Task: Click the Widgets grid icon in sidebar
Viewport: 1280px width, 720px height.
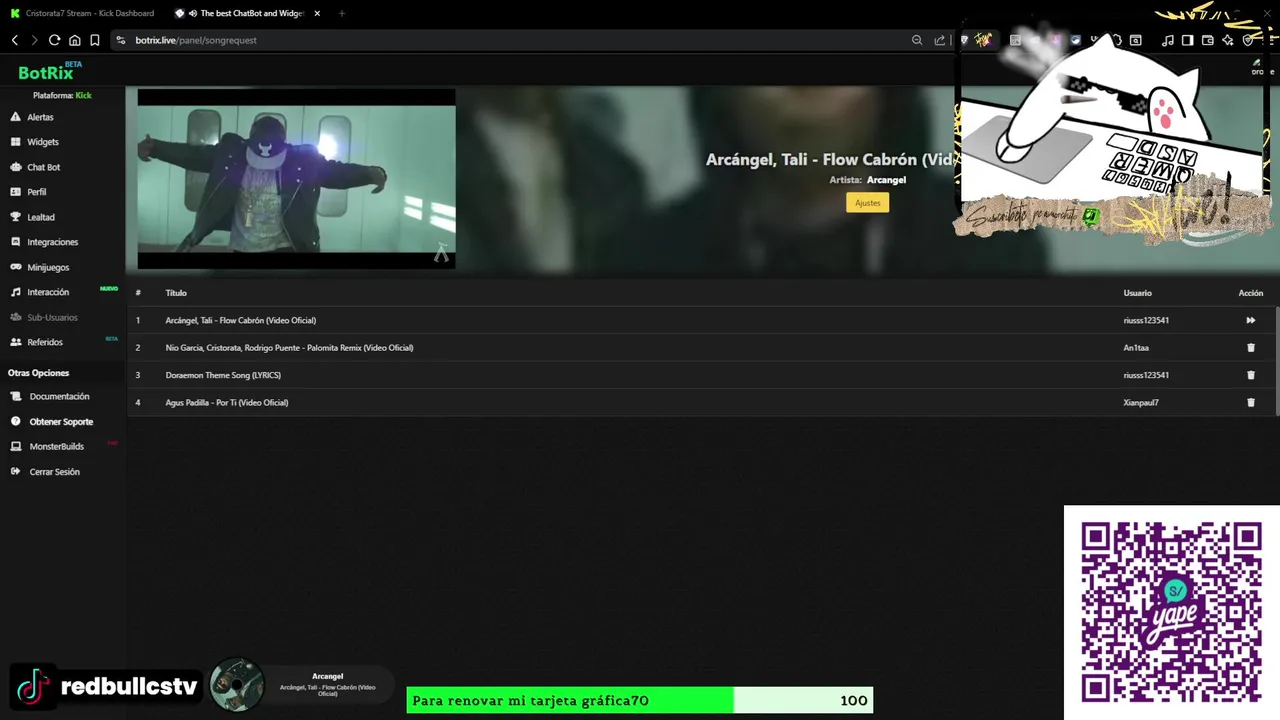Action: 16,142
